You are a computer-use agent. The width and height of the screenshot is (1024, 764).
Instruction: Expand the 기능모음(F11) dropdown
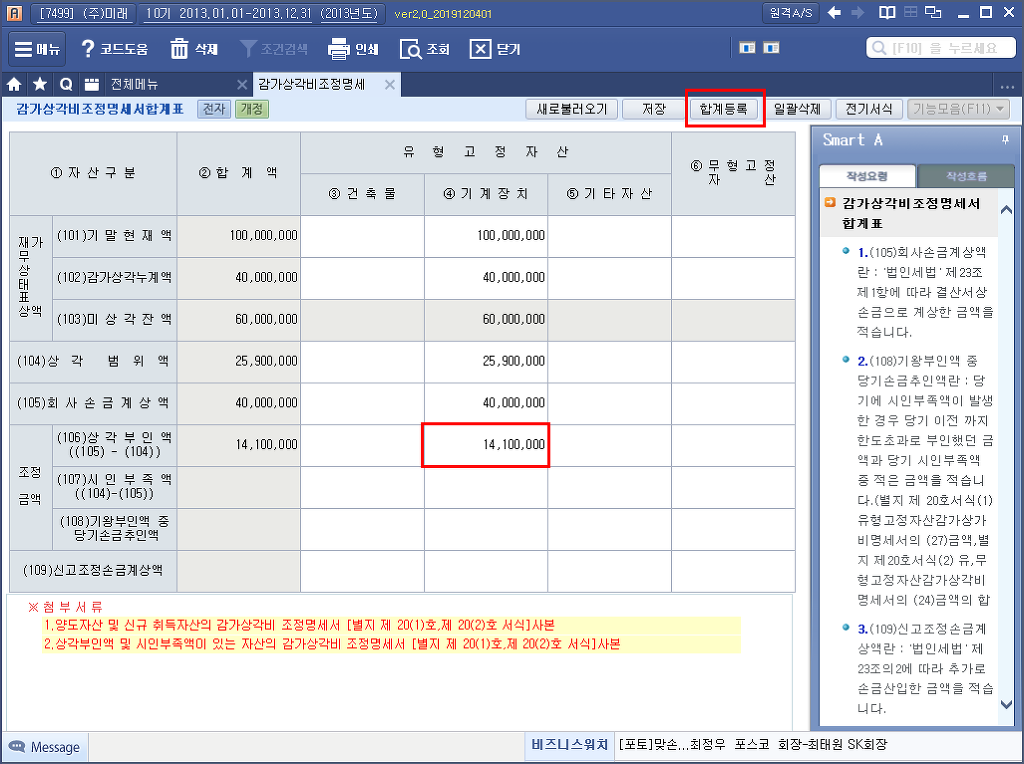(958, 109)
